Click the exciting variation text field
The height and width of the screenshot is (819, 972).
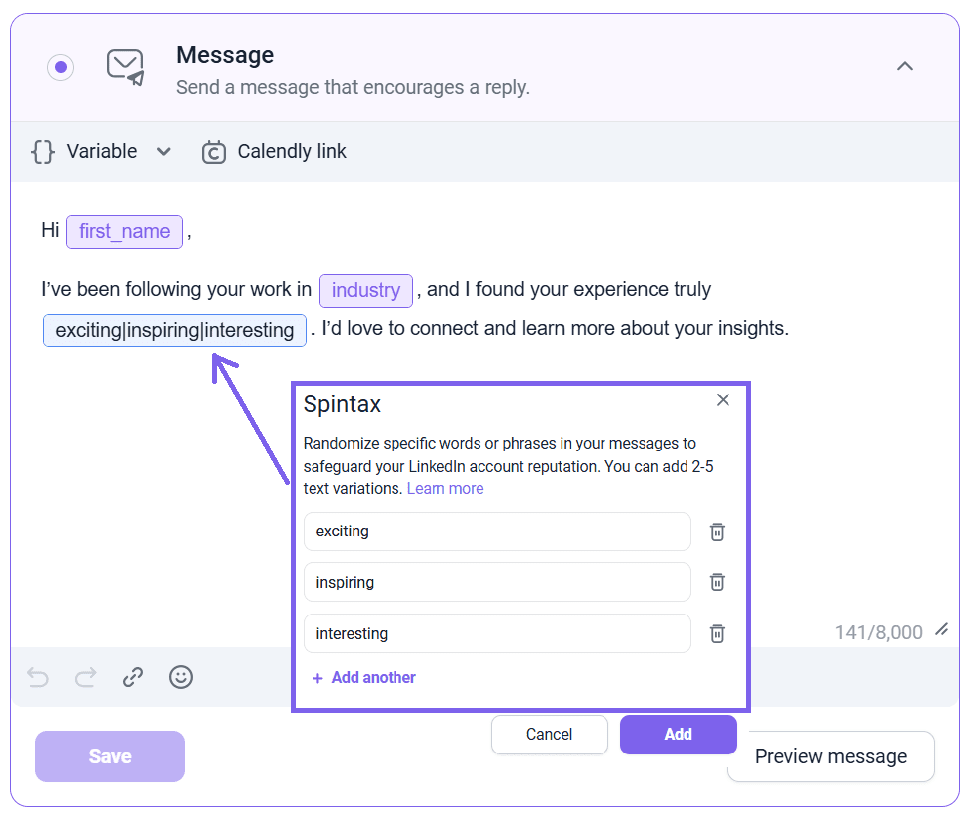coord(497,532)
